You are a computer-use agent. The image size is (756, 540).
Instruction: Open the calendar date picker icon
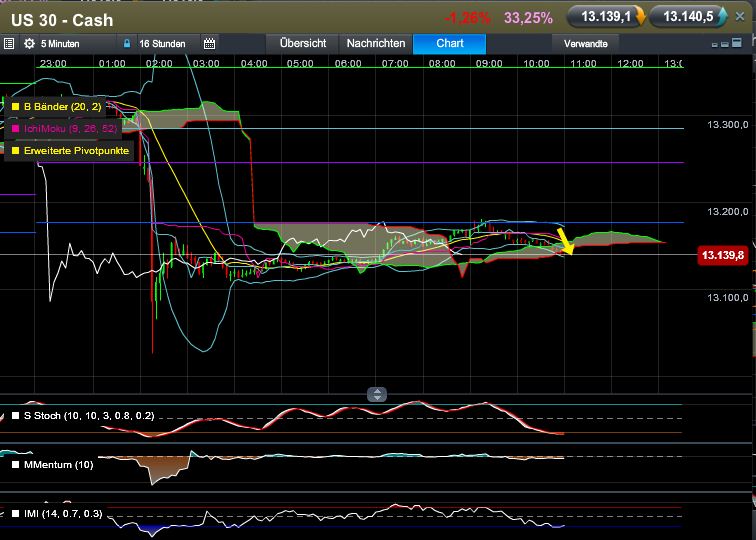point(209,44)
